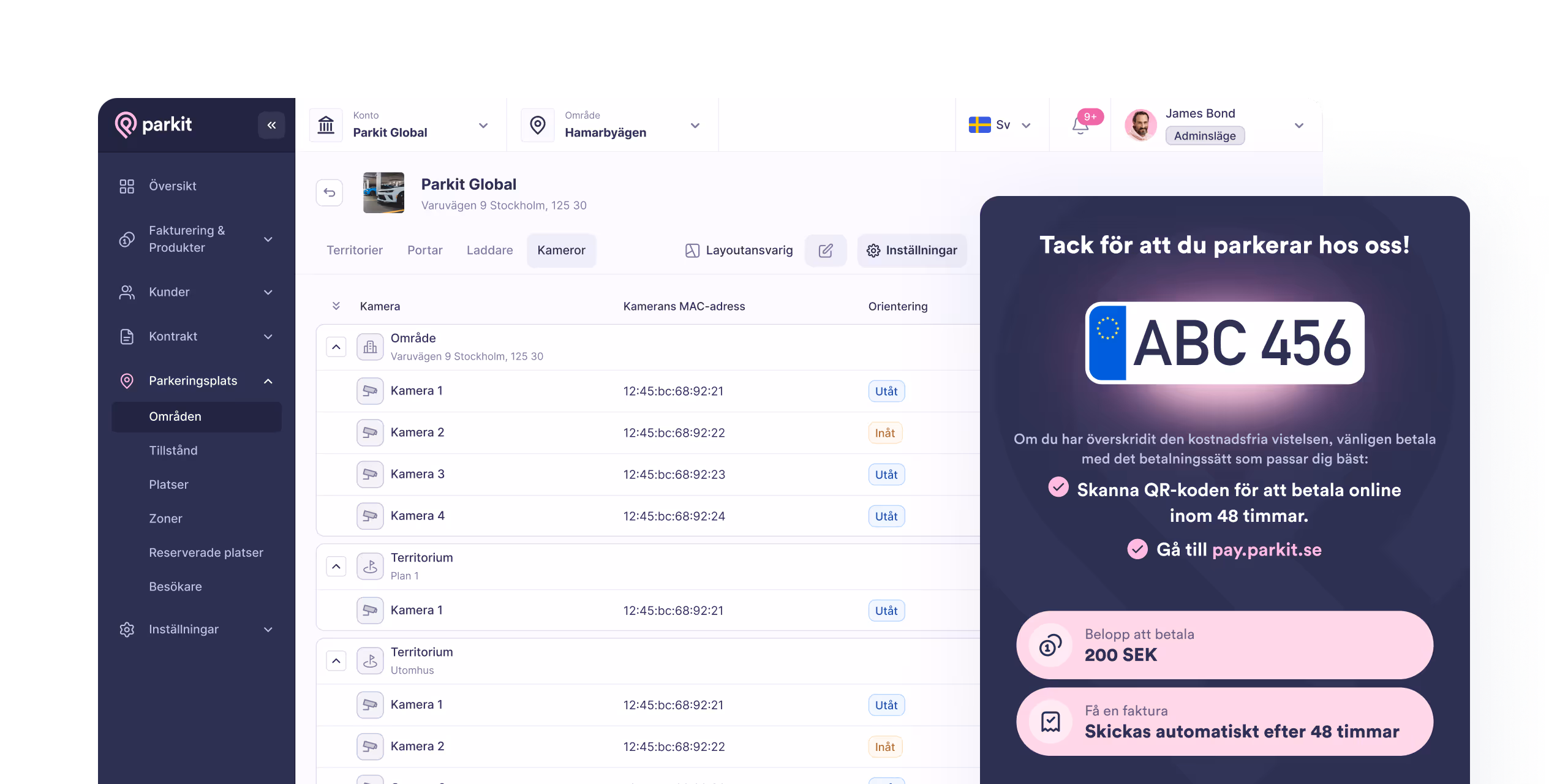
Task: Click the Konto bank building icon
Action: click(326, 125)
